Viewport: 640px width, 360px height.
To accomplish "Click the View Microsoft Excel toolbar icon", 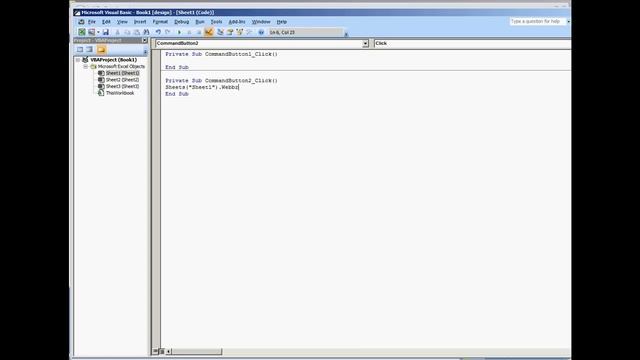I will [82, 32].
